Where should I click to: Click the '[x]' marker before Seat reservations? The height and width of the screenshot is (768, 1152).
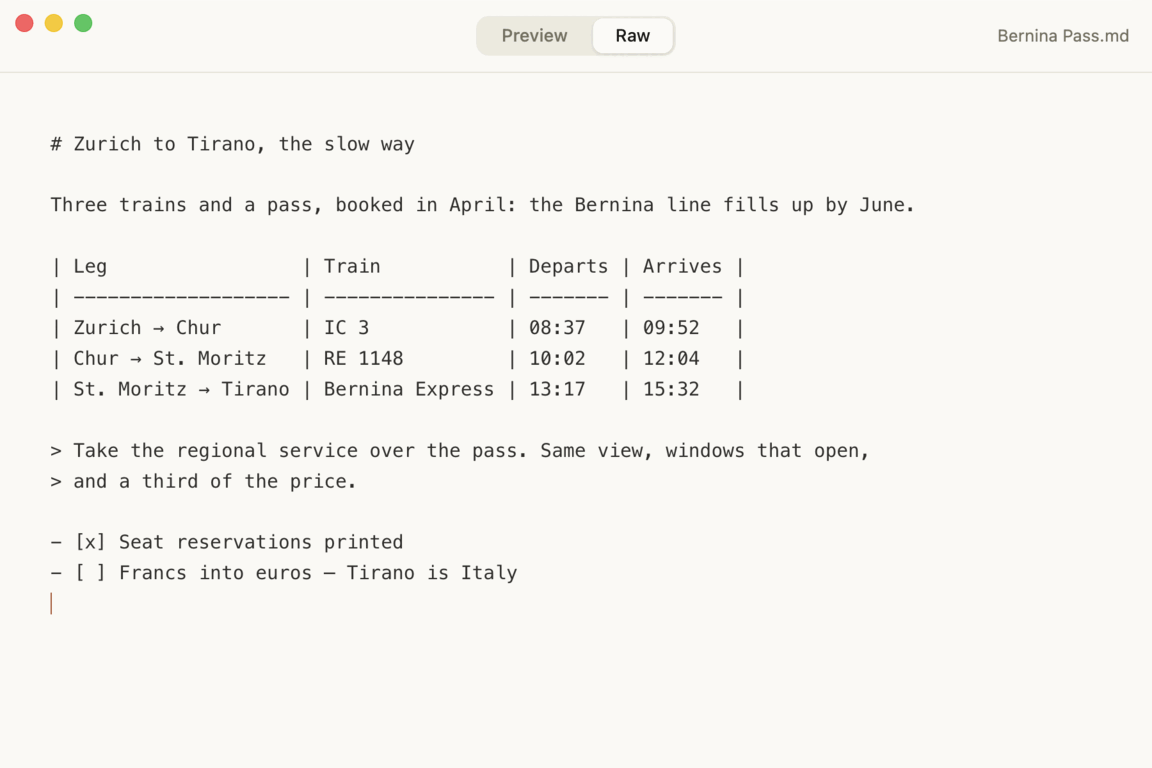click(90, 542)
